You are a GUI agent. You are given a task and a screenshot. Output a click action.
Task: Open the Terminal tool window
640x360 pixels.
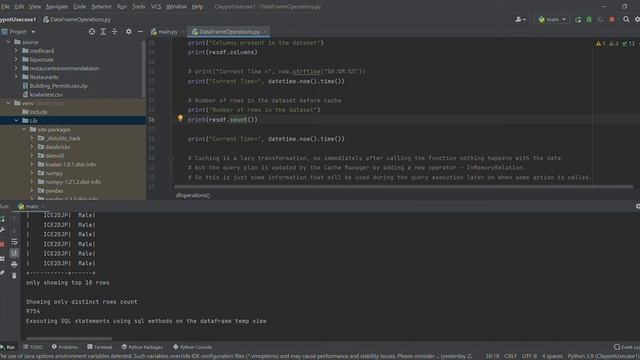(x=100, y=347)
